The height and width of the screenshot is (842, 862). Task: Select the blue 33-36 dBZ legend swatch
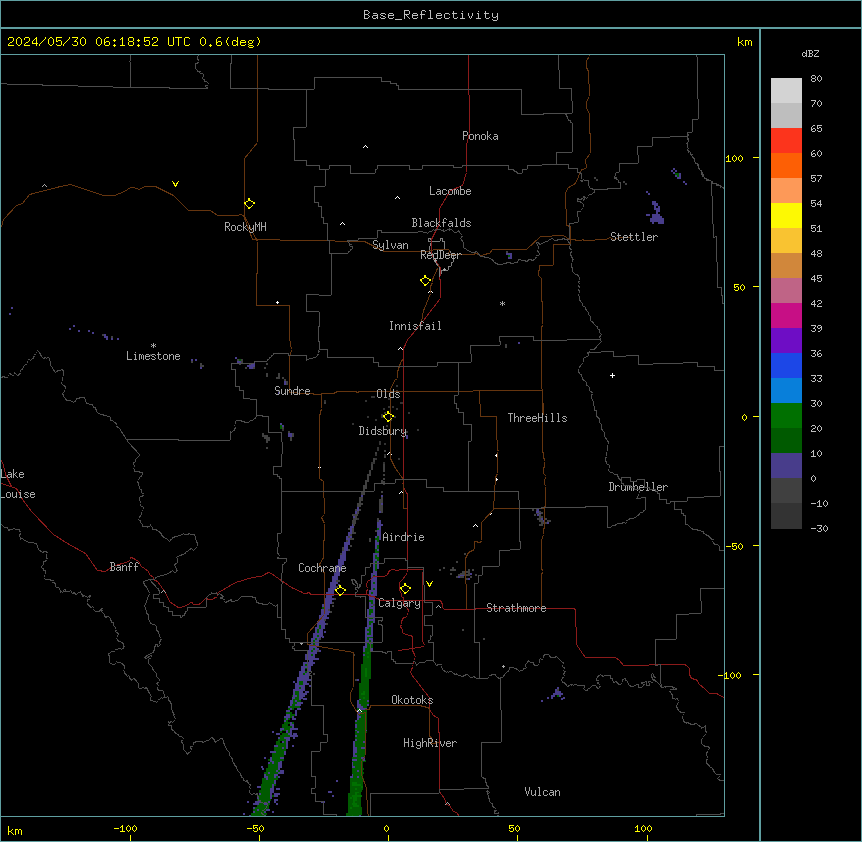tap(786, 365)
